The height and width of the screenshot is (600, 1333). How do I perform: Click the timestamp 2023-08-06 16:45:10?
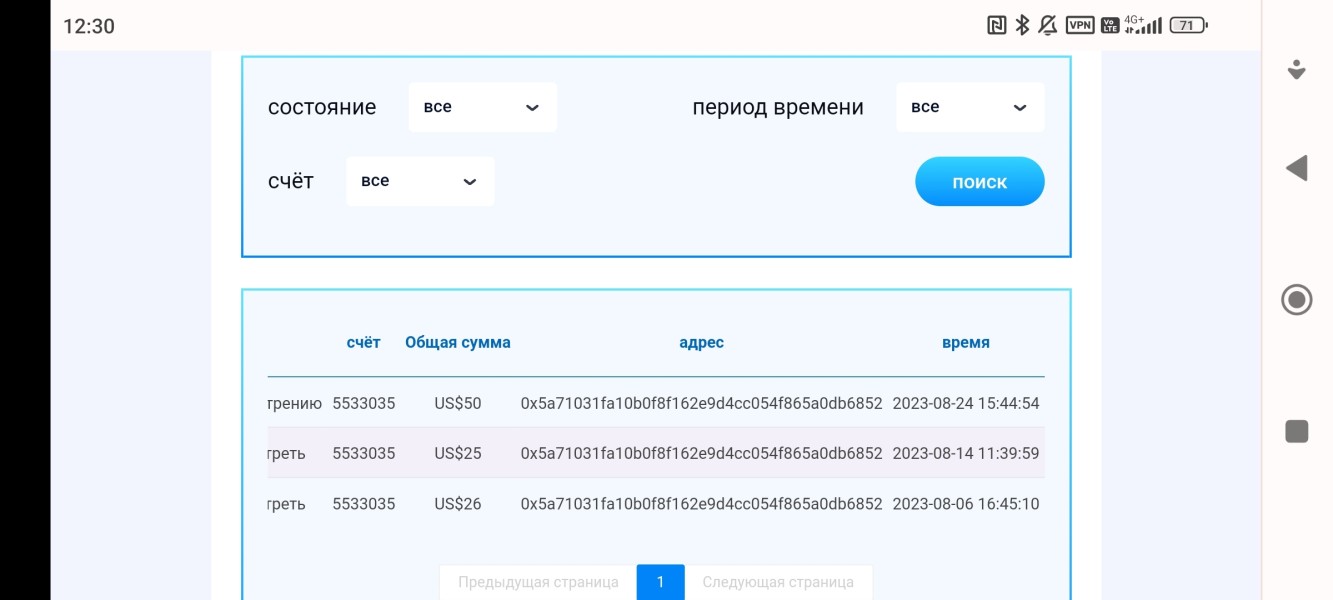click(x=966, y=504)
